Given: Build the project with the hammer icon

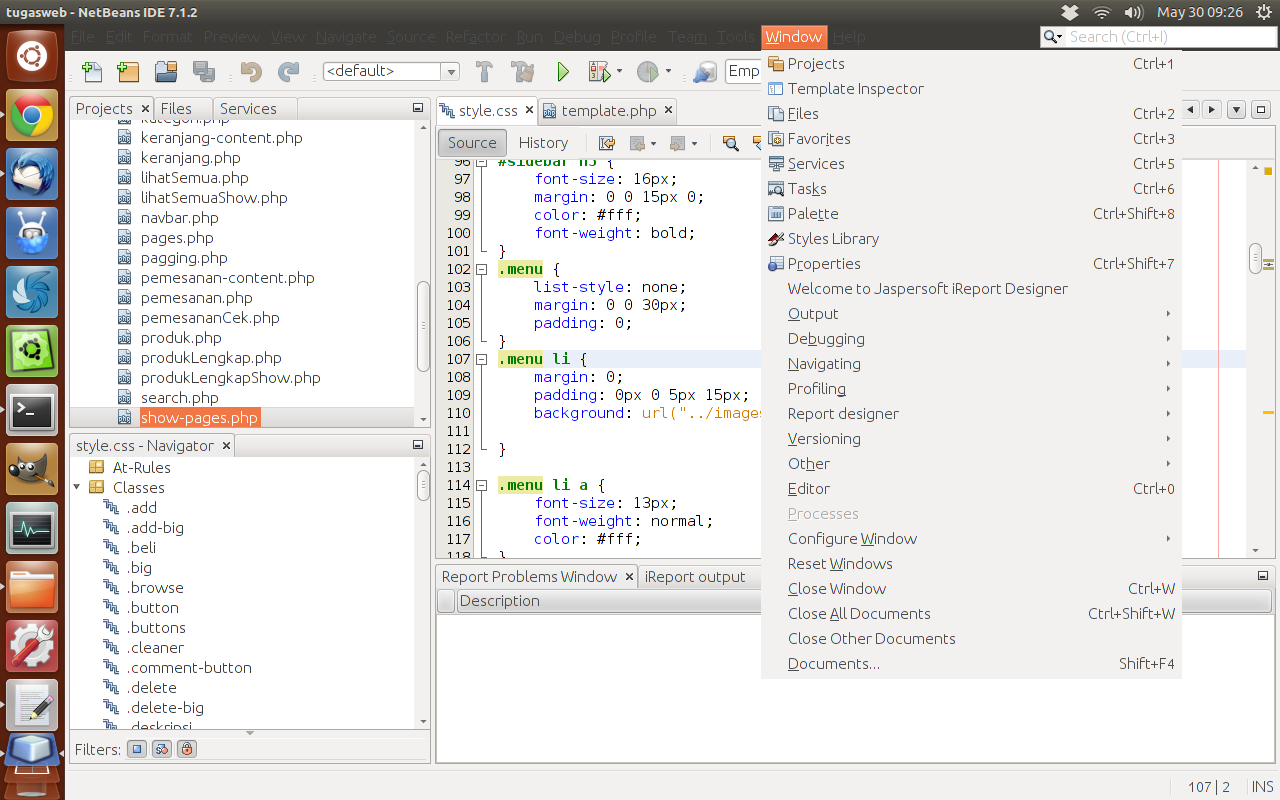Looking at the screenshot, I should 484,71.
